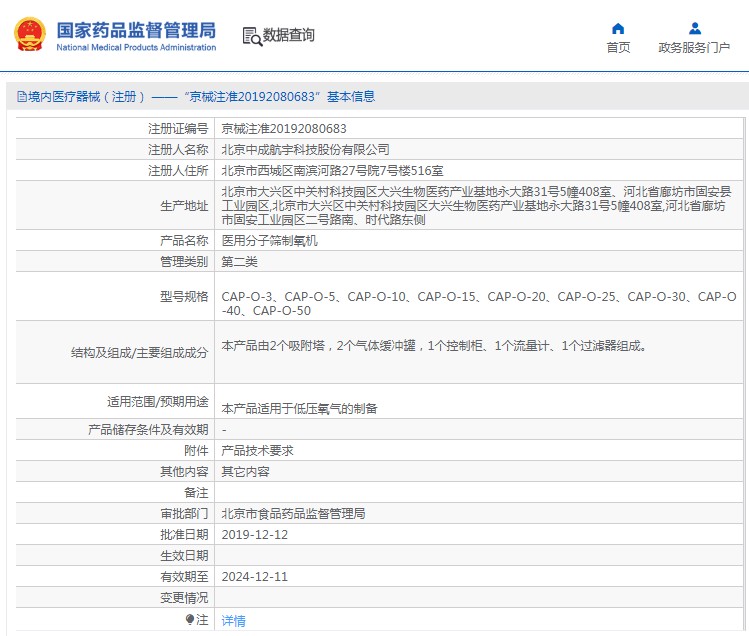Click the 适用范围/预期用途 label
Viewport: 749px width, 636px height.
tap(158, 401)
